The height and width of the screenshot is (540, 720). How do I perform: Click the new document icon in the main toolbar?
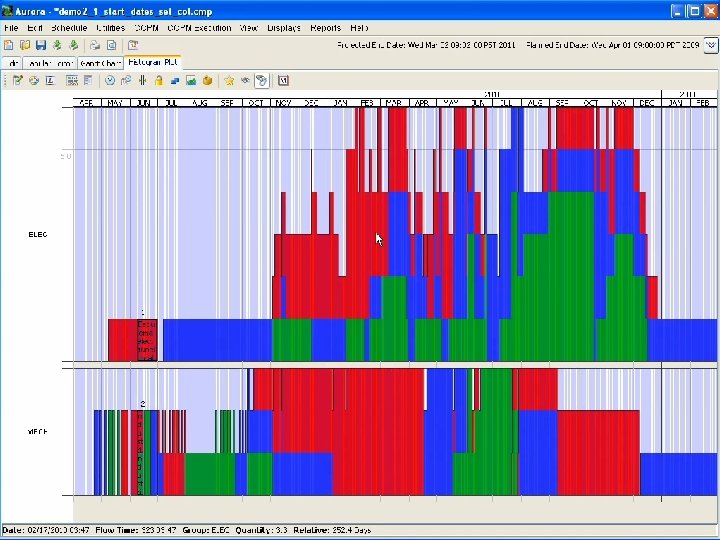tap(8, 45)
